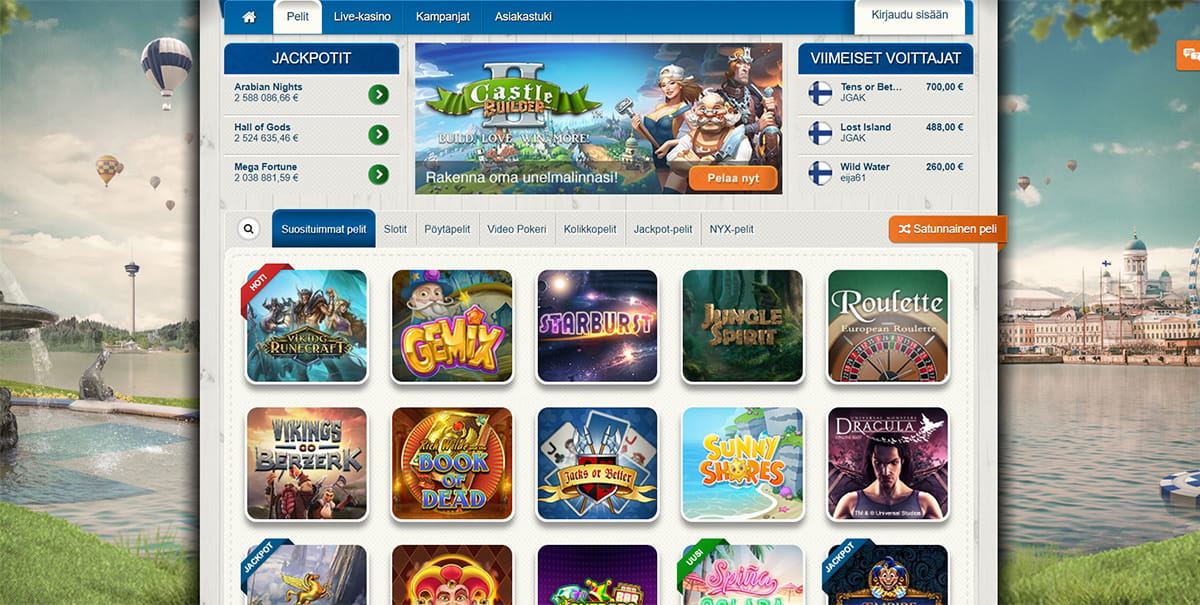Click the Kirjaudu sisään login button
The image size is (1200, 605).
coord(909,17)
